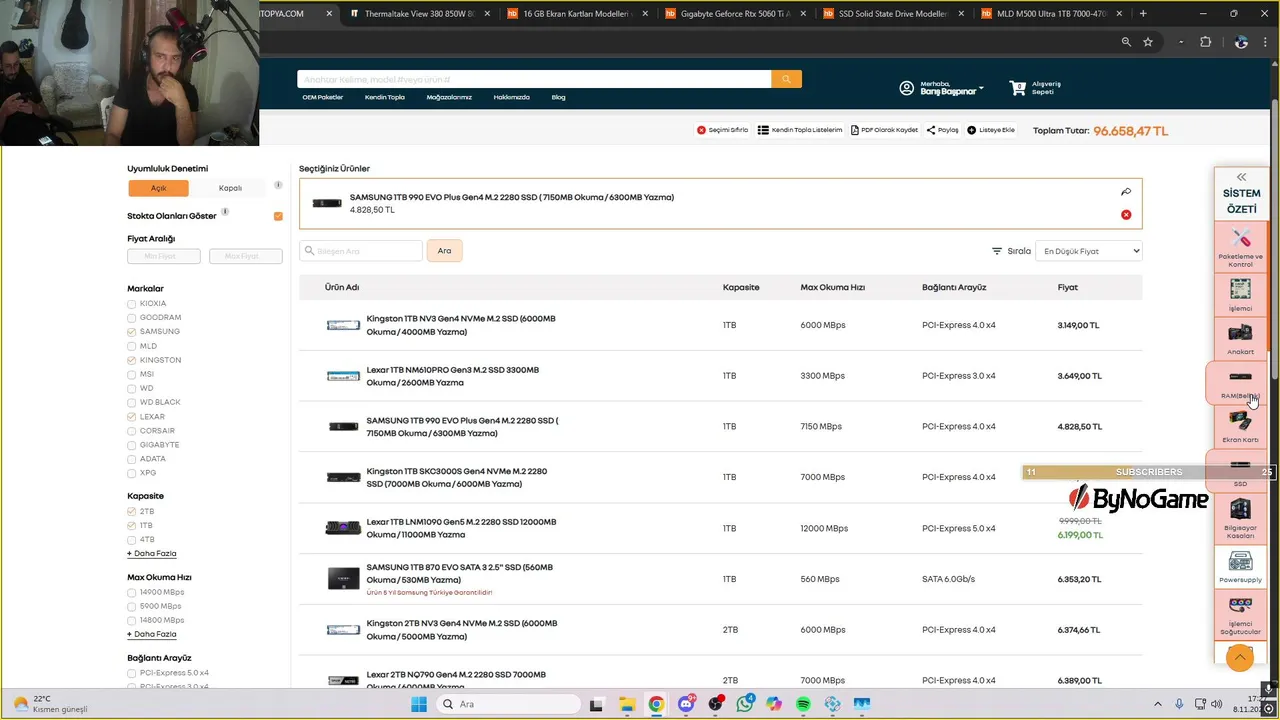Switch to MLD M500 Ultra 1TB tab
The image size is (1280, 720).
[1050, 14]
